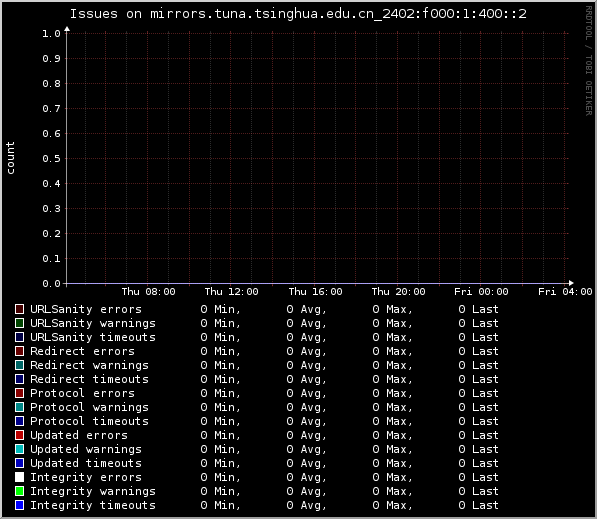This screenshot has height=519, width=597.
Task: Click the blue Integrity timeouts swatch
Action: [19, 505]
